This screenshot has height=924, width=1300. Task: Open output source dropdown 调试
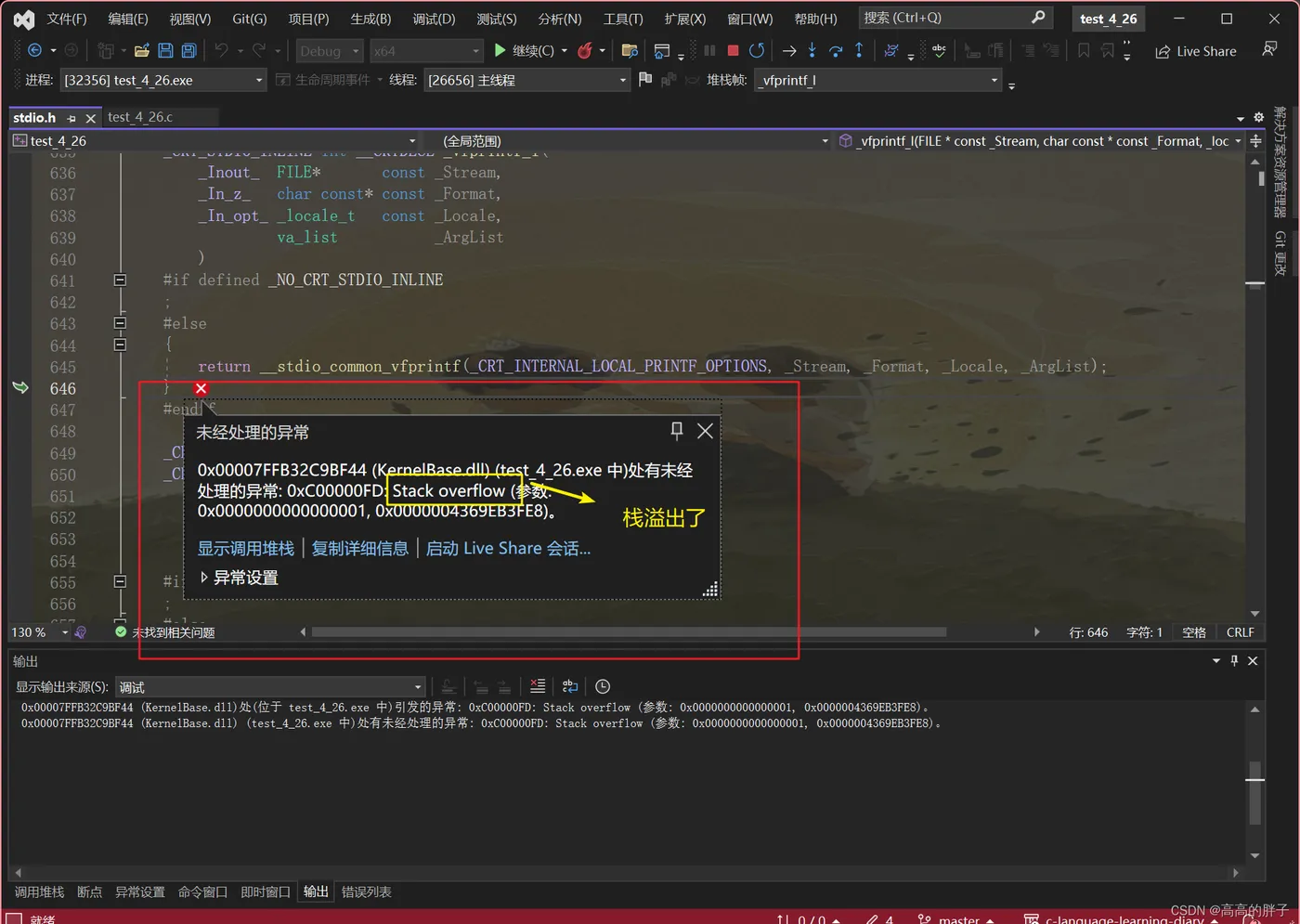[269, 687]
